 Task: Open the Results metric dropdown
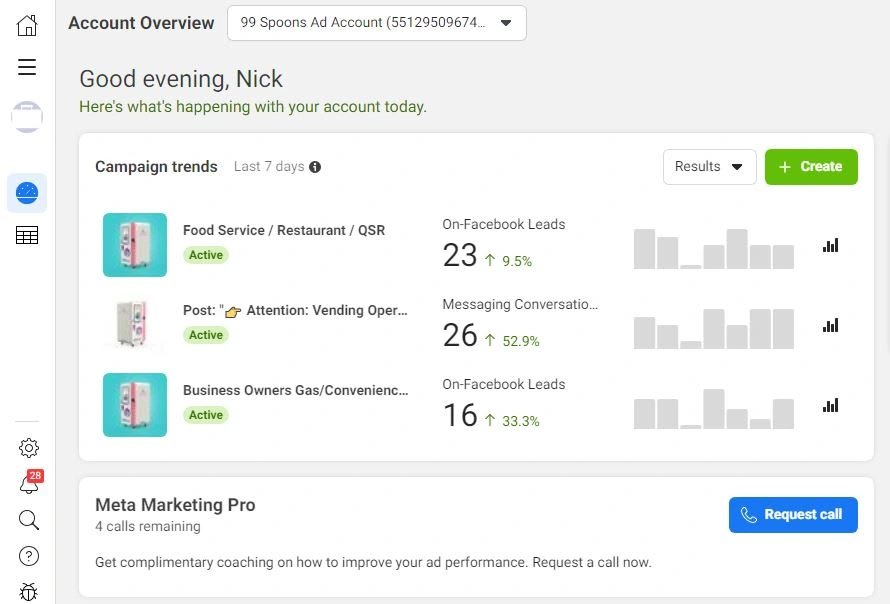(x=710, y=167)
